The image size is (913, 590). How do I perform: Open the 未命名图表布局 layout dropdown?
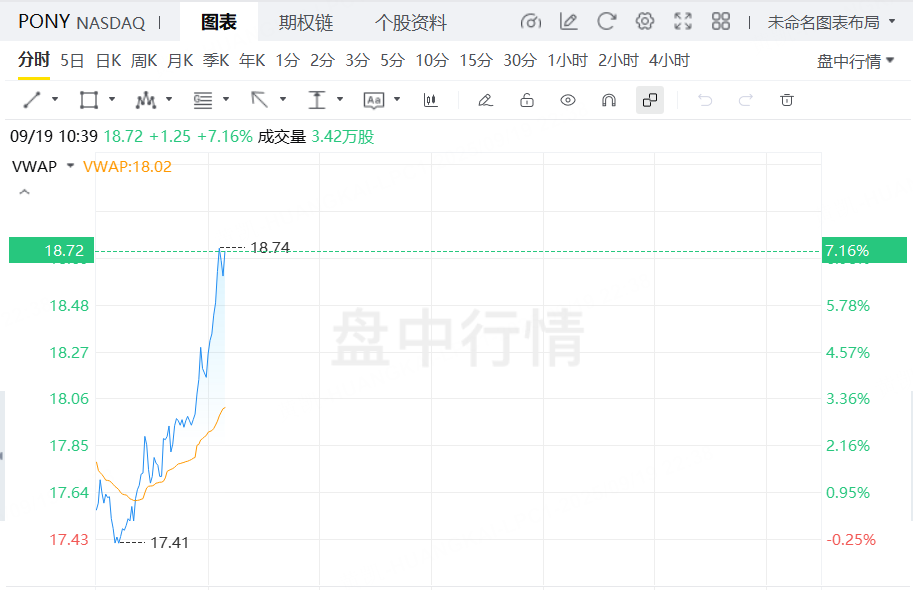[831, 23]
